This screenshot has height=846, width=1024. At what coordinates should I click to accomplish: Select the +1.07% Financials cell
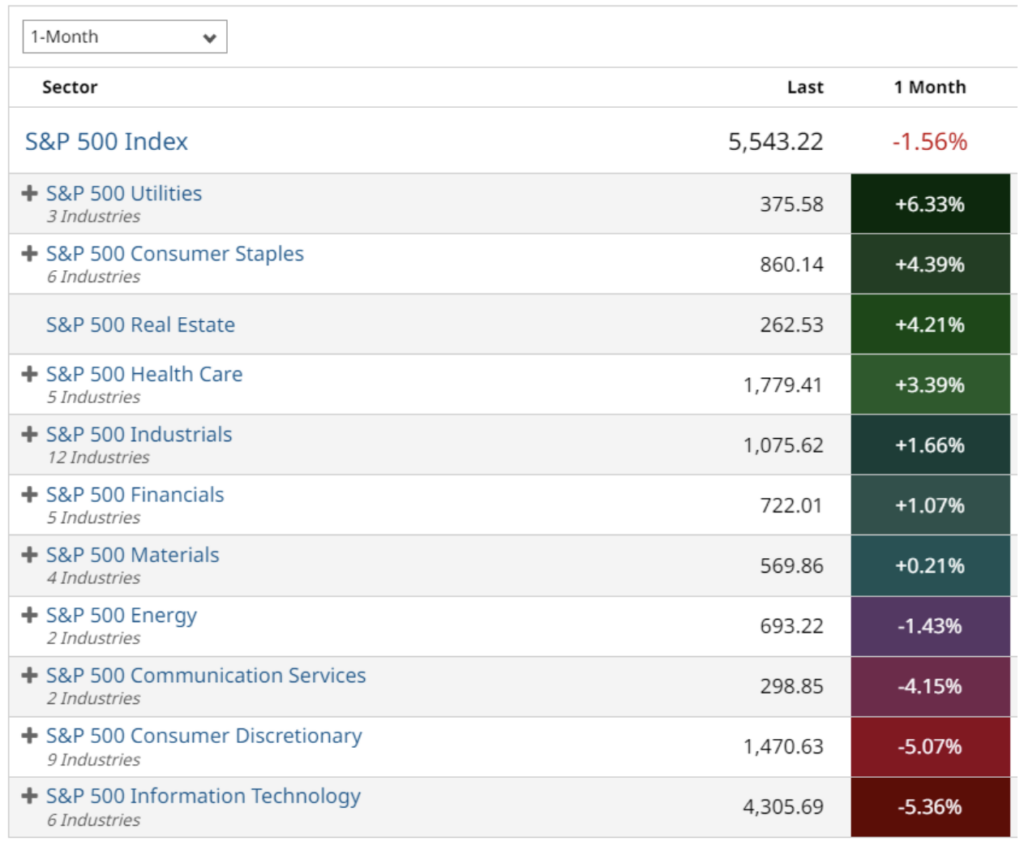click(x=930, y=505)
